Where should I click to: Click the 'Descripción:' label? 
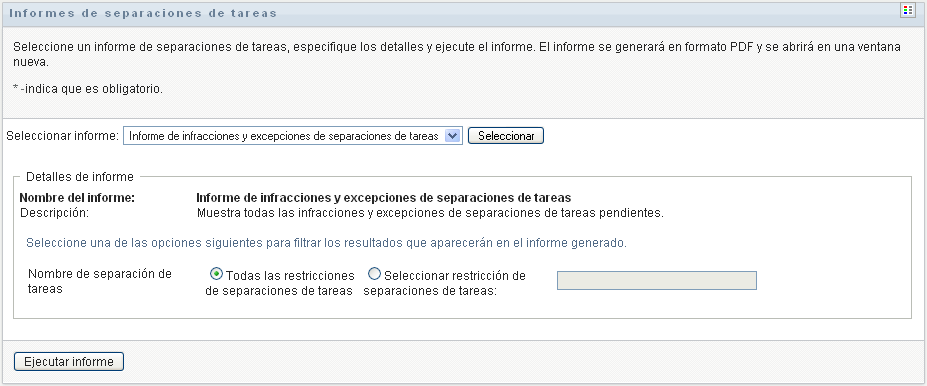coord(54,213)
